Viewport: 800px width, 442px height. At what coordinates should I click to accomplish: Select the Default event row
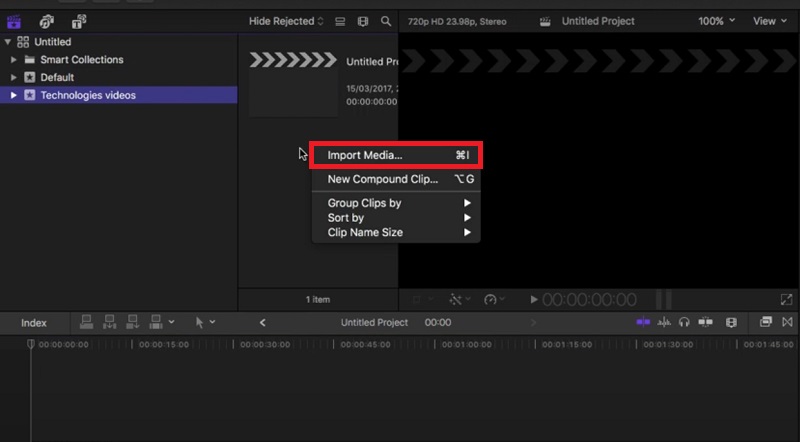pos(118,78)
